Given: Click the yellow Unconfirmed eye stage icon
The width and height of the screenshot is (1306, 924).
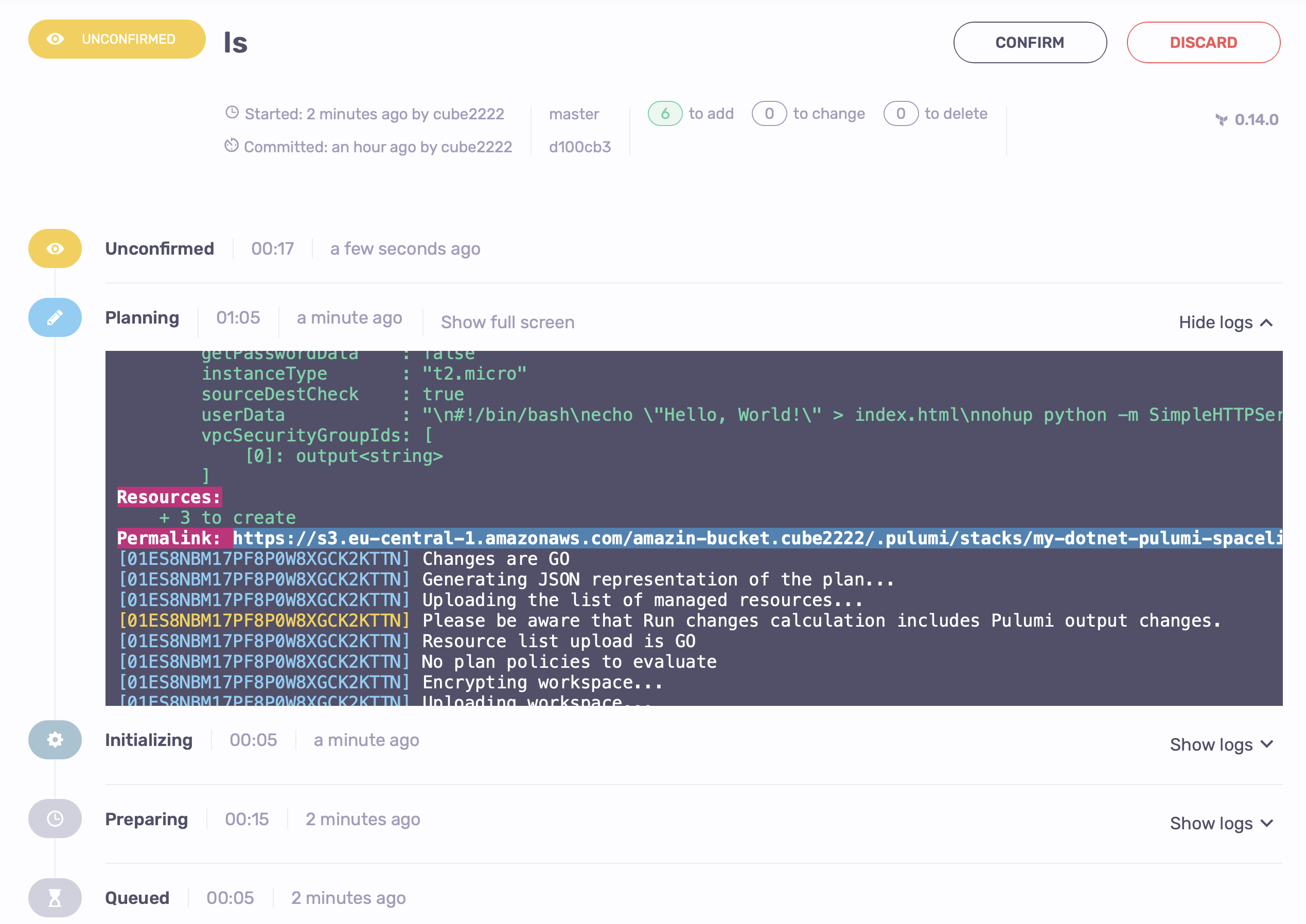Looking at the screenshot, I should point(55,248).
